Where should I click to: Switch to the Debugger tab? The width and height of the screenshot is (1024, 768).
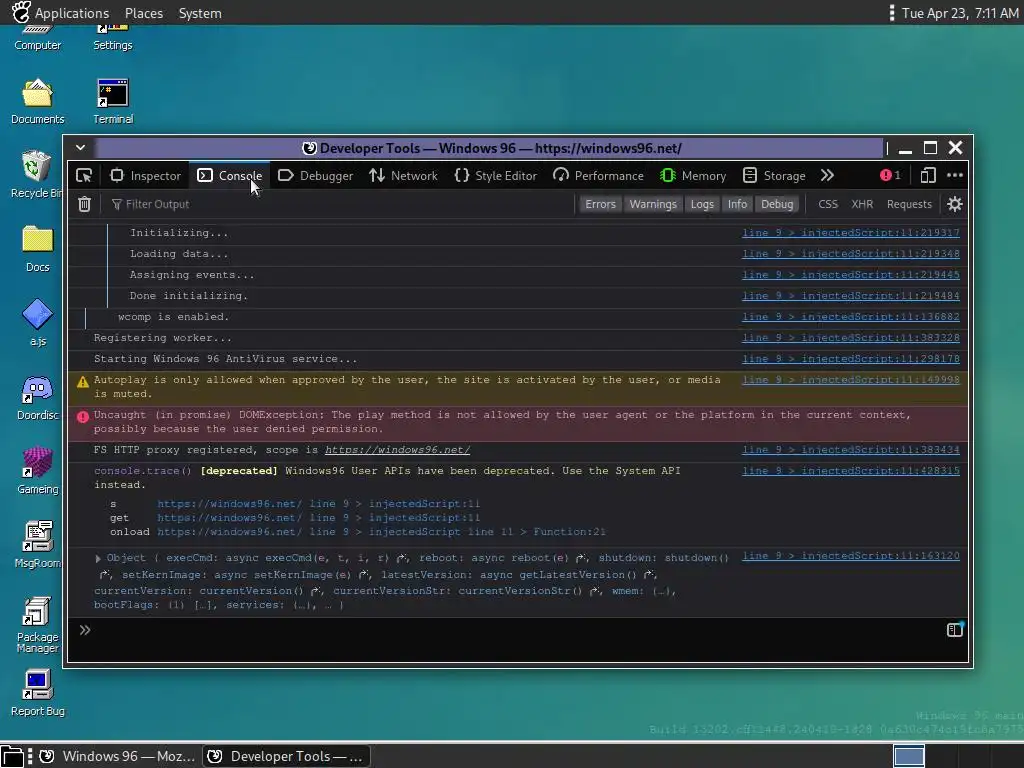pos(315,175)
